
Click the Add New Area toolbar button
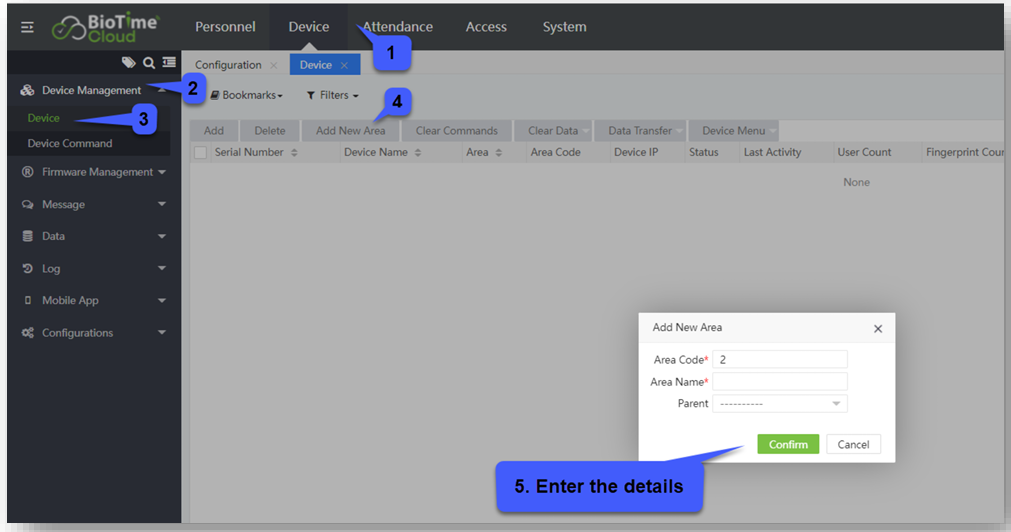[x=350, y=131]
